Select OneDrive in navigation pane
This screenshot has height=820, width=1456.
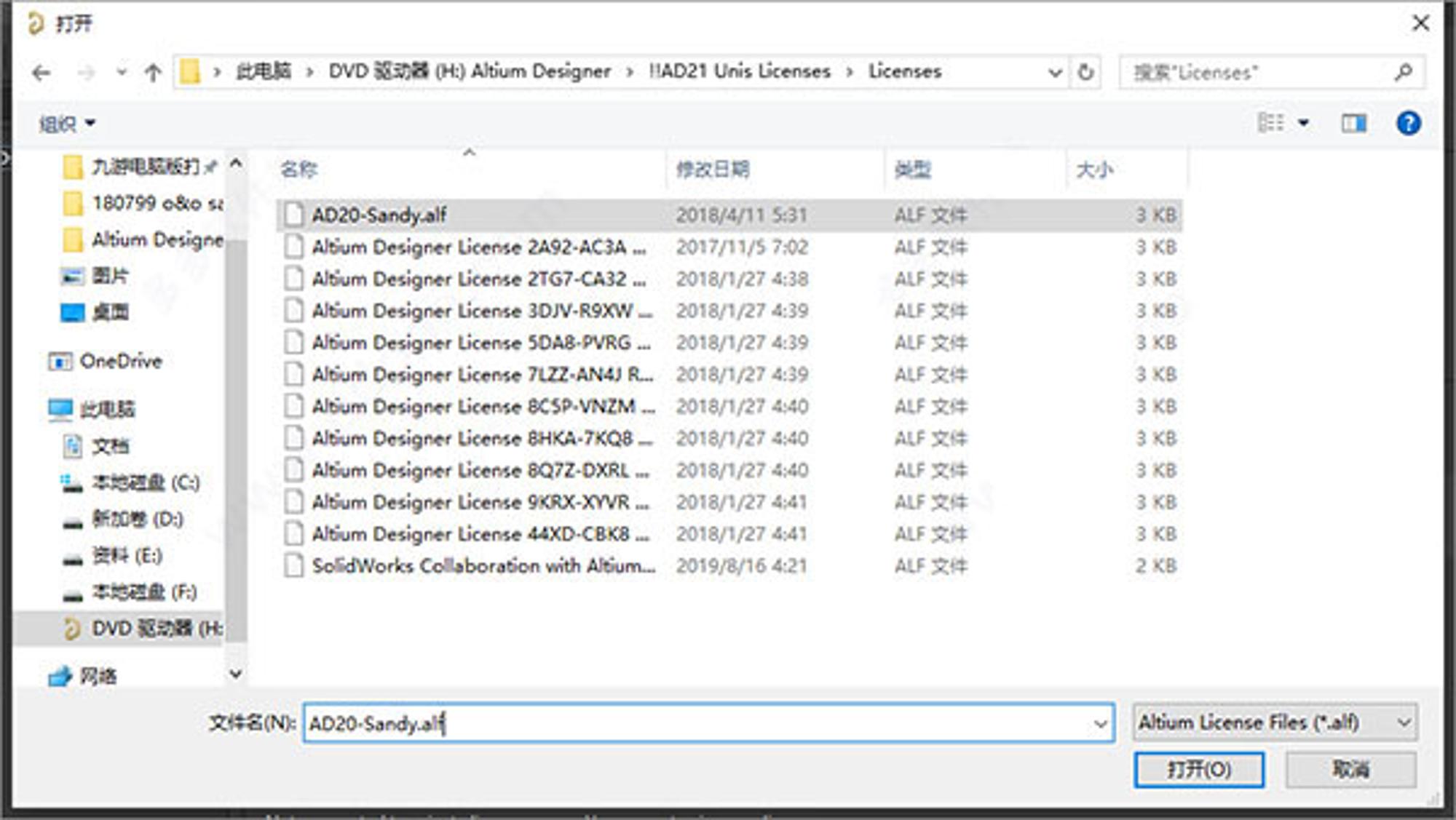[x=105, y=361]
